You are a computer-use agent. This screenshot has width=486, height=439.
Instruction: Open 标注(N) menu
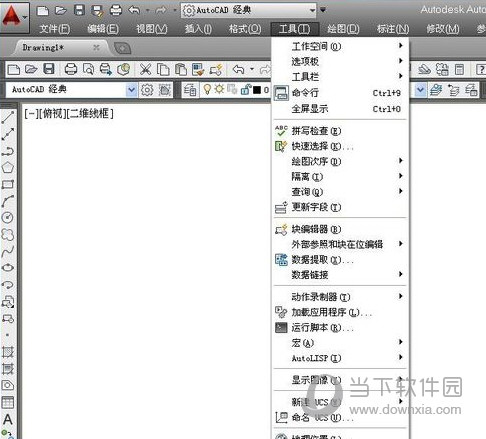[x=393, y=29]
